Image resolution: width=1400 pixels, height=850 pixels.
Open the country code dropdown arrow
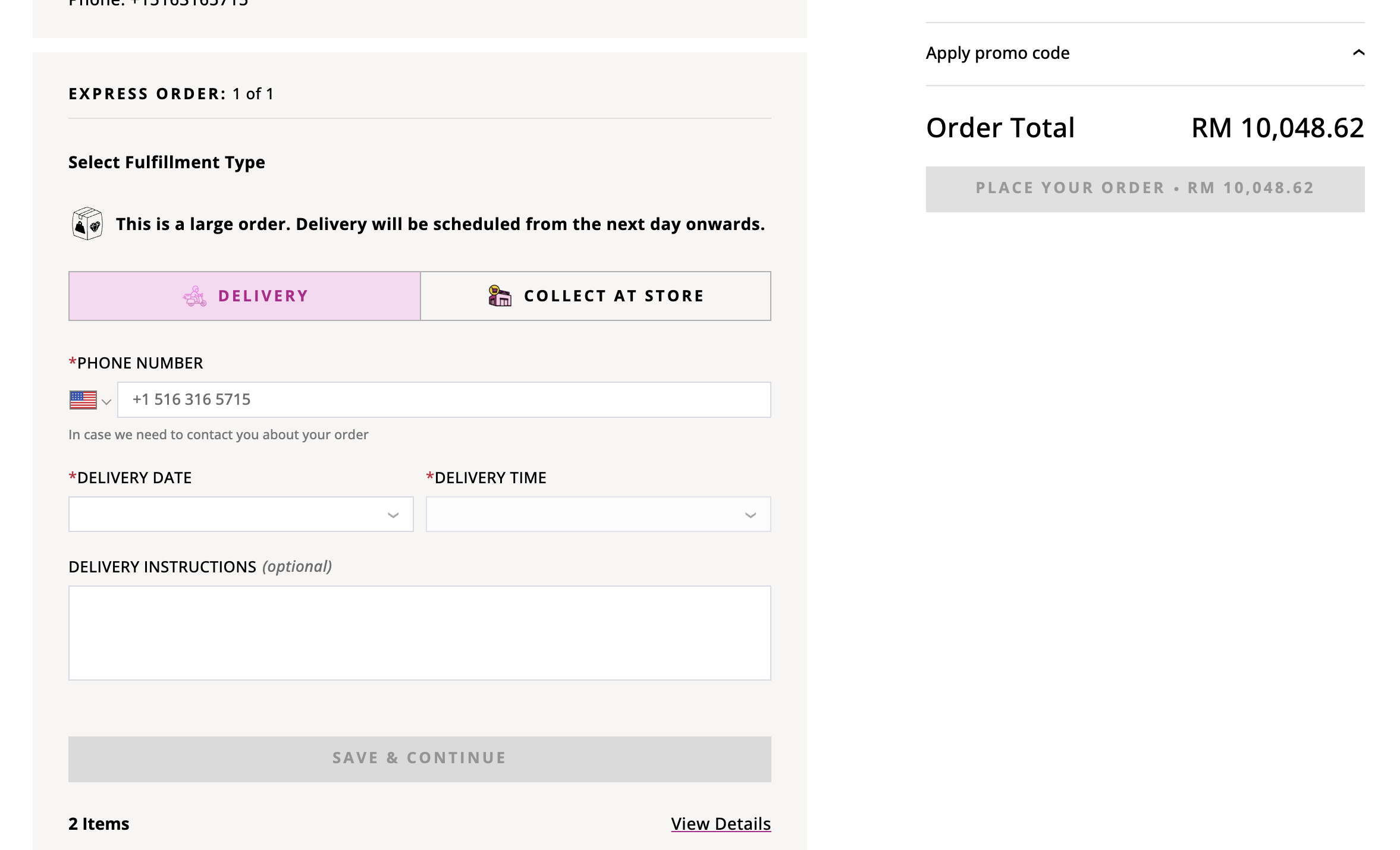tap(106, 402)
